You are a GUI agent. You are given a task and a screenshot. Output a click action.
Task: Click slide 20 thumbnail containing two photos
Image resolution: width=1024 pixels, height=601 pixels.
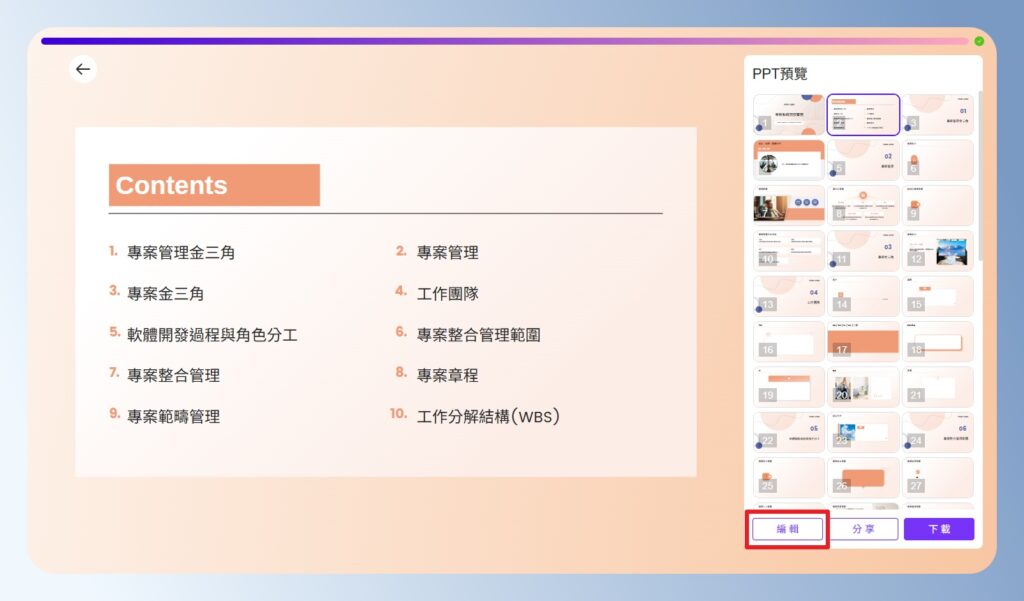(862, 385)
